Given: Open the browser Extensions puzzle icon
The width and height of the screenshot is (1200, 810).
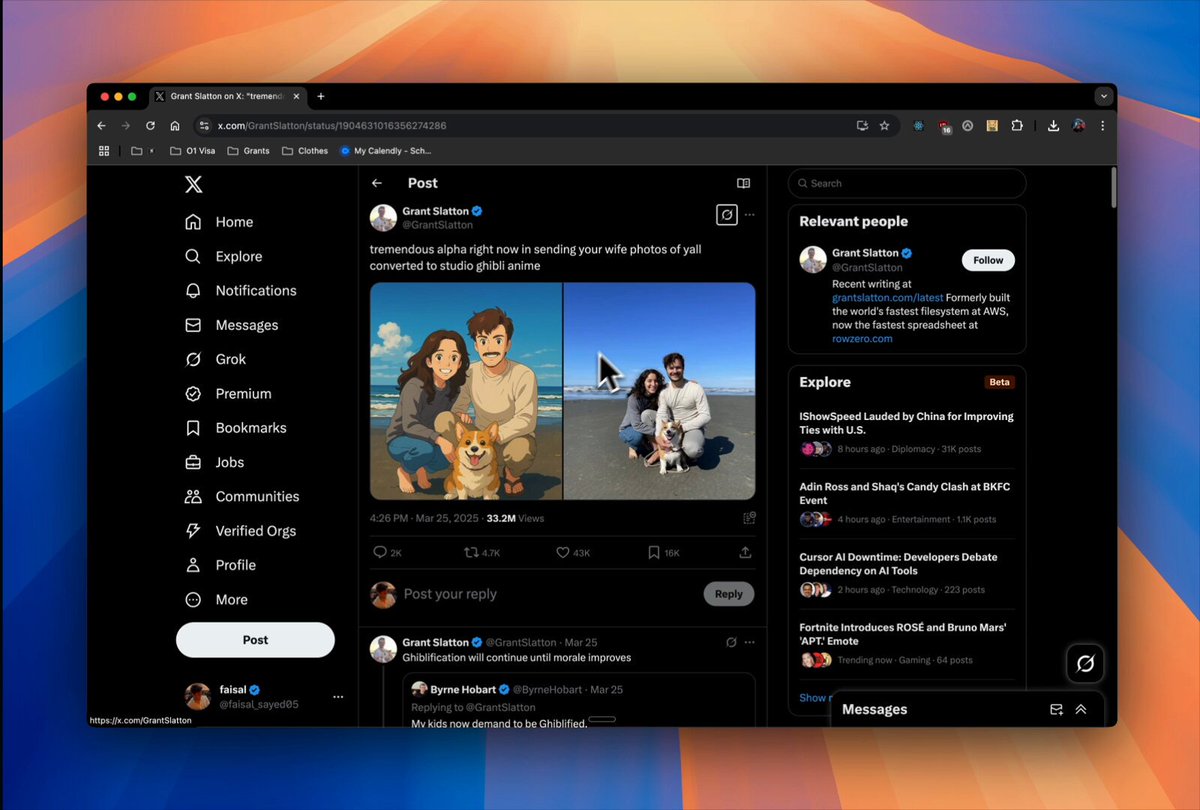Looking at the screenshot, I should pyautogui.click(x=1017, y=126).
